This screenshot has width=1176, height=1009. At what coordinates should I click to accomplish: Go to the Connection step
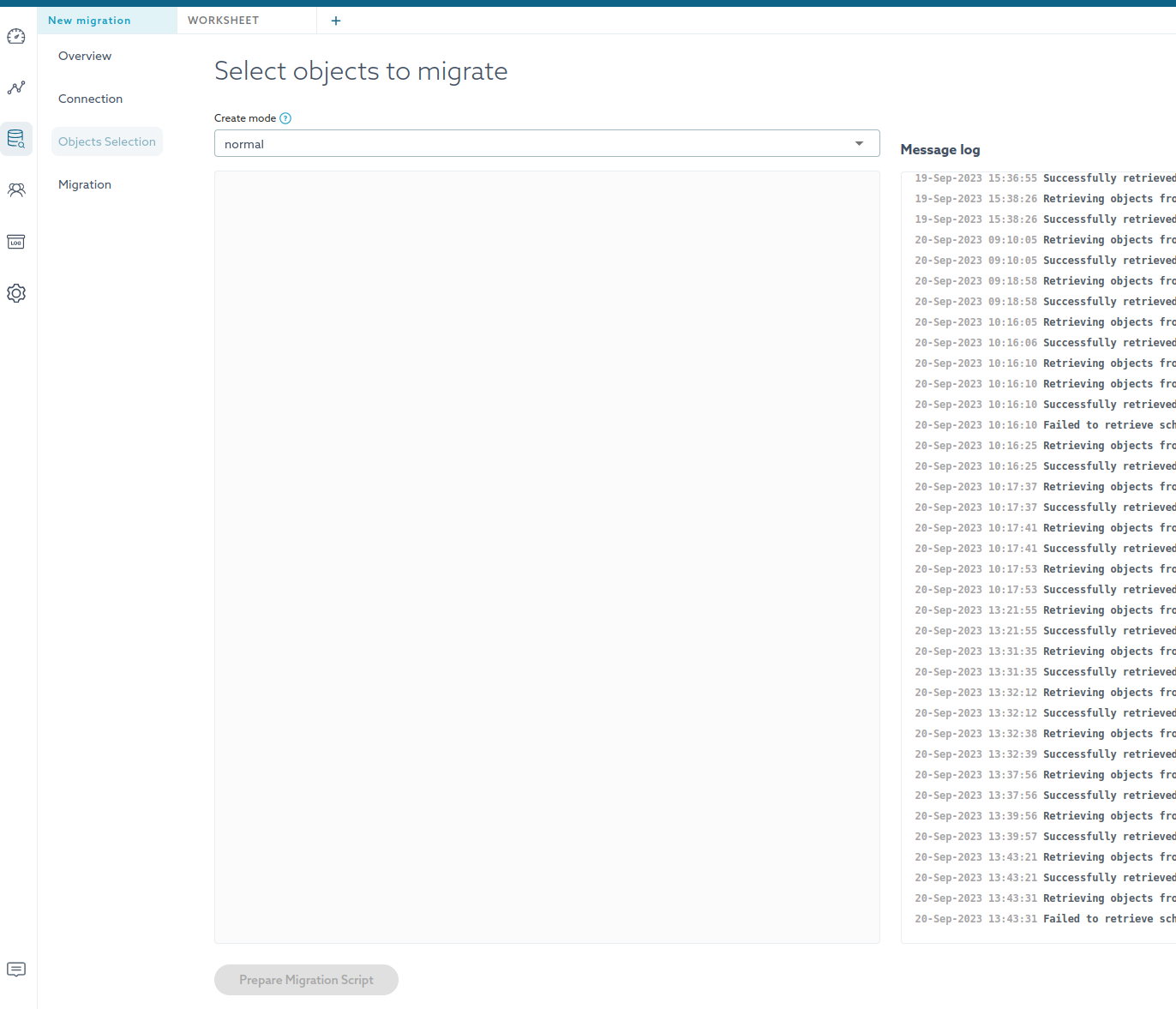(x=90, y=99)
